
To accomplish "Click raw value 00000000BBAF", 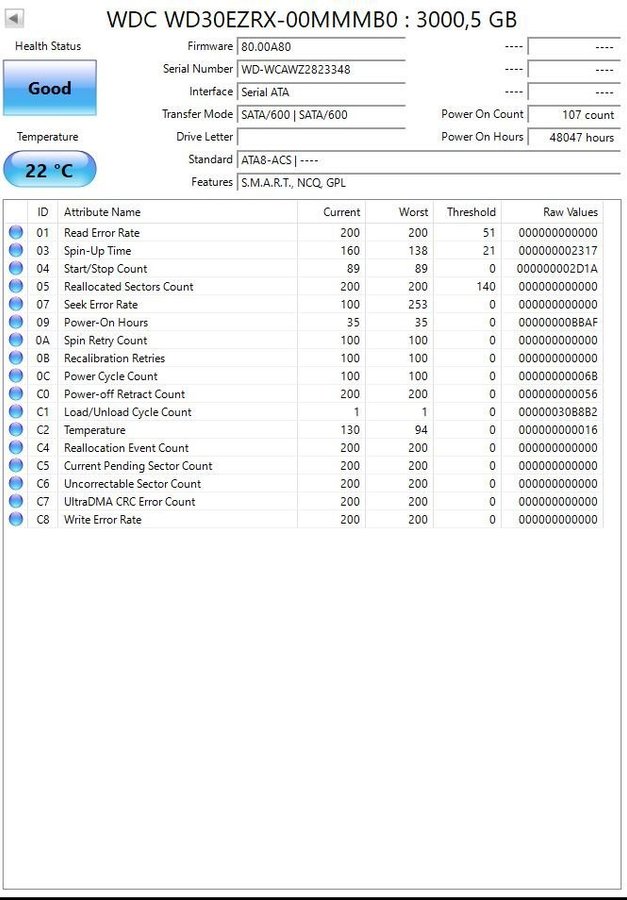I will tap(558, 322).
